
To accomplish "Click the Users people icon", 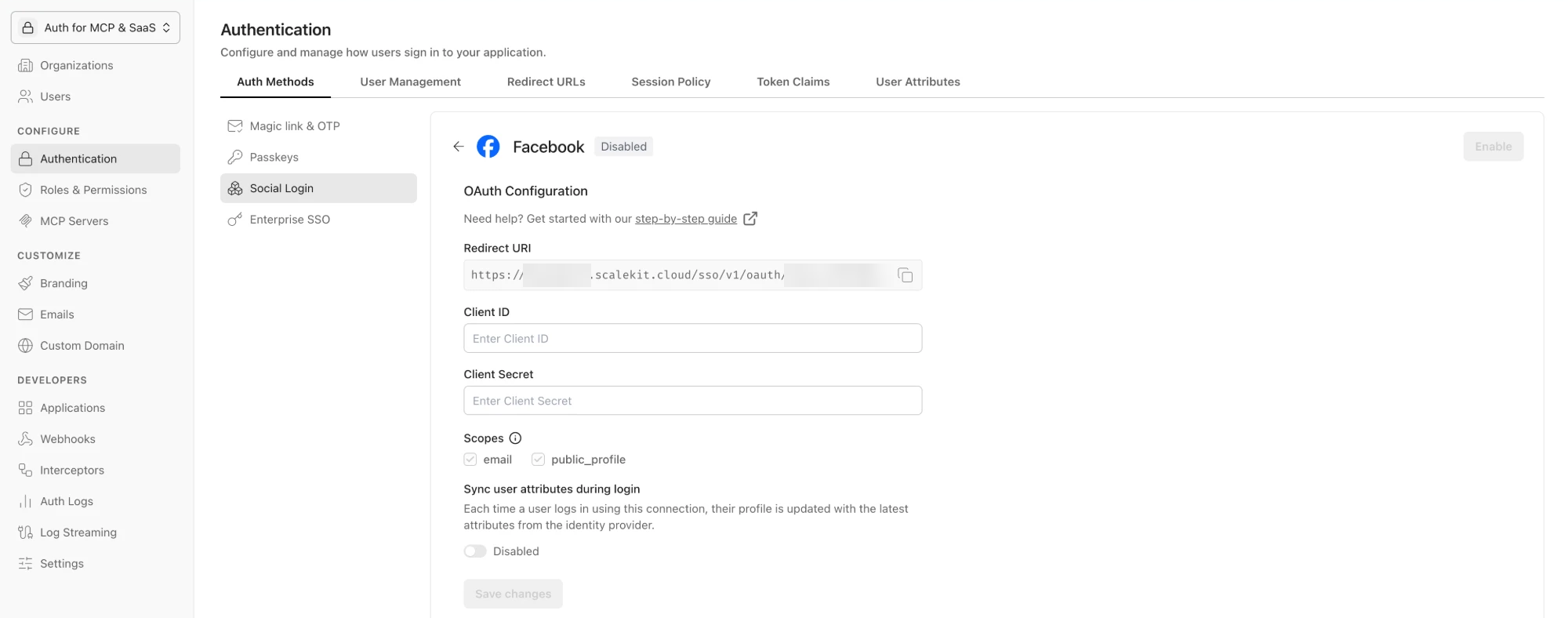I will click(x=26, y=96).
